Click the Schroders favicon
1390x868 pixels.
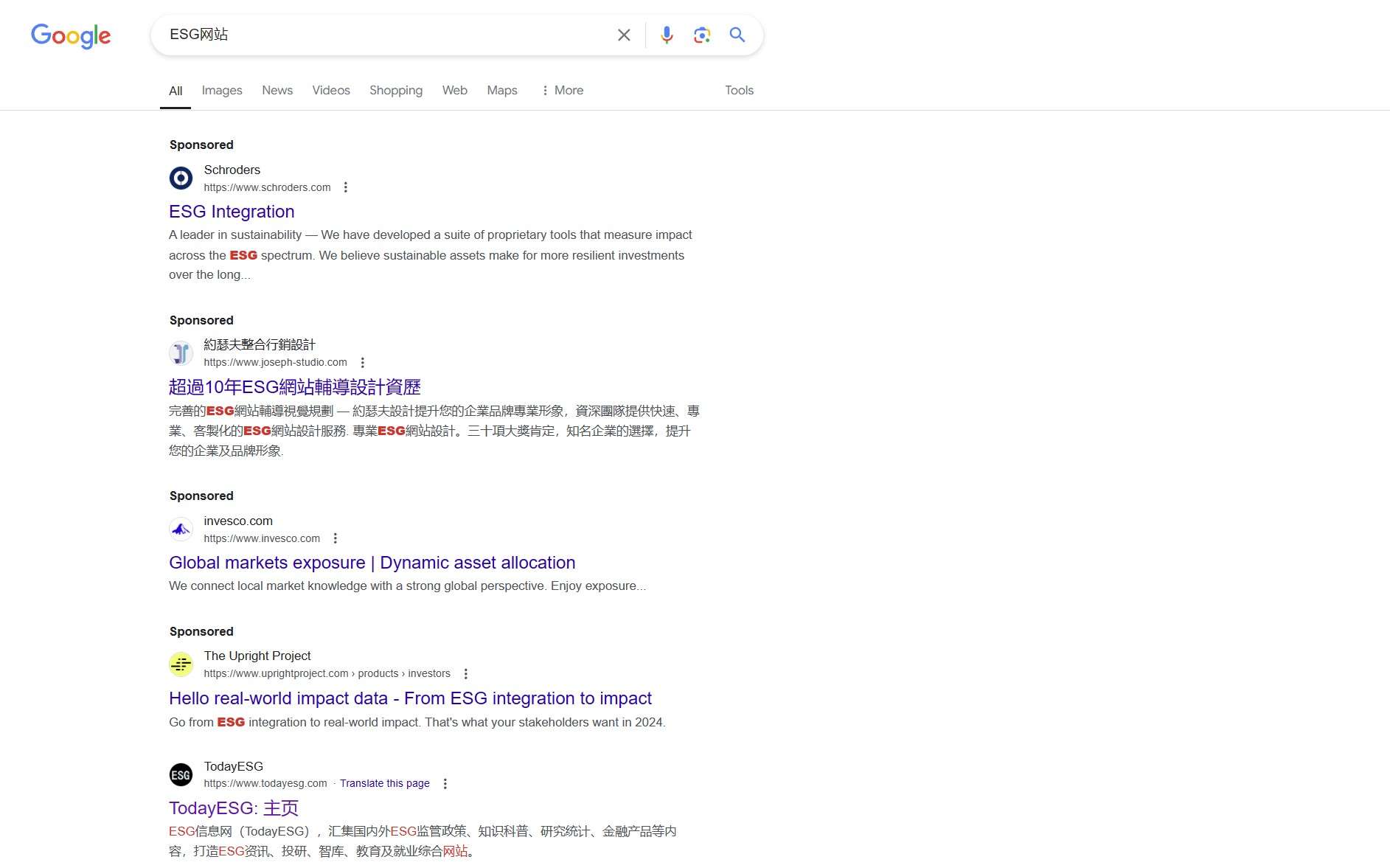[x=181, y=178]
